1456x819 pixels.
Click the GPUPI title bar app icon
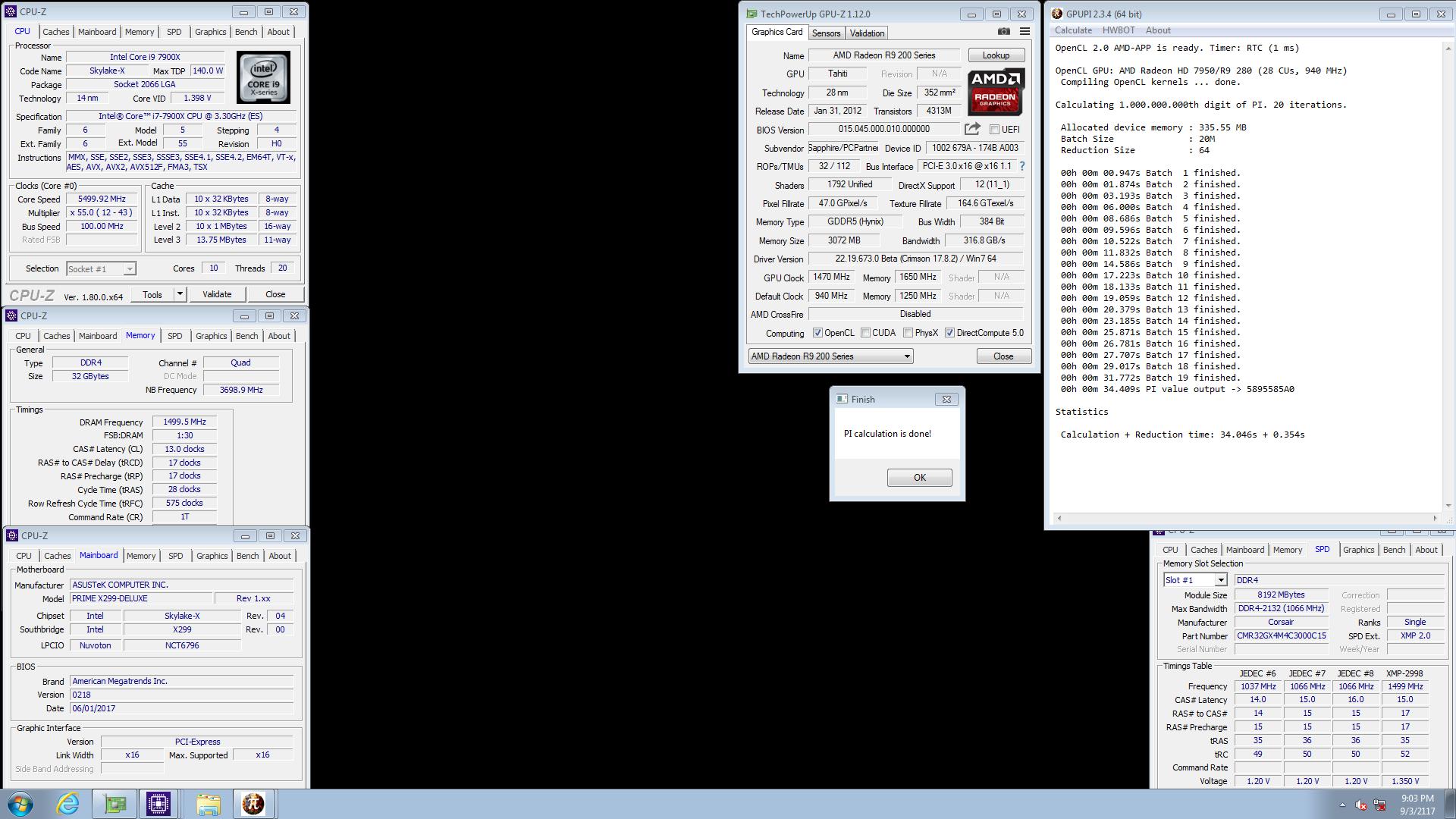(1057, 14)
